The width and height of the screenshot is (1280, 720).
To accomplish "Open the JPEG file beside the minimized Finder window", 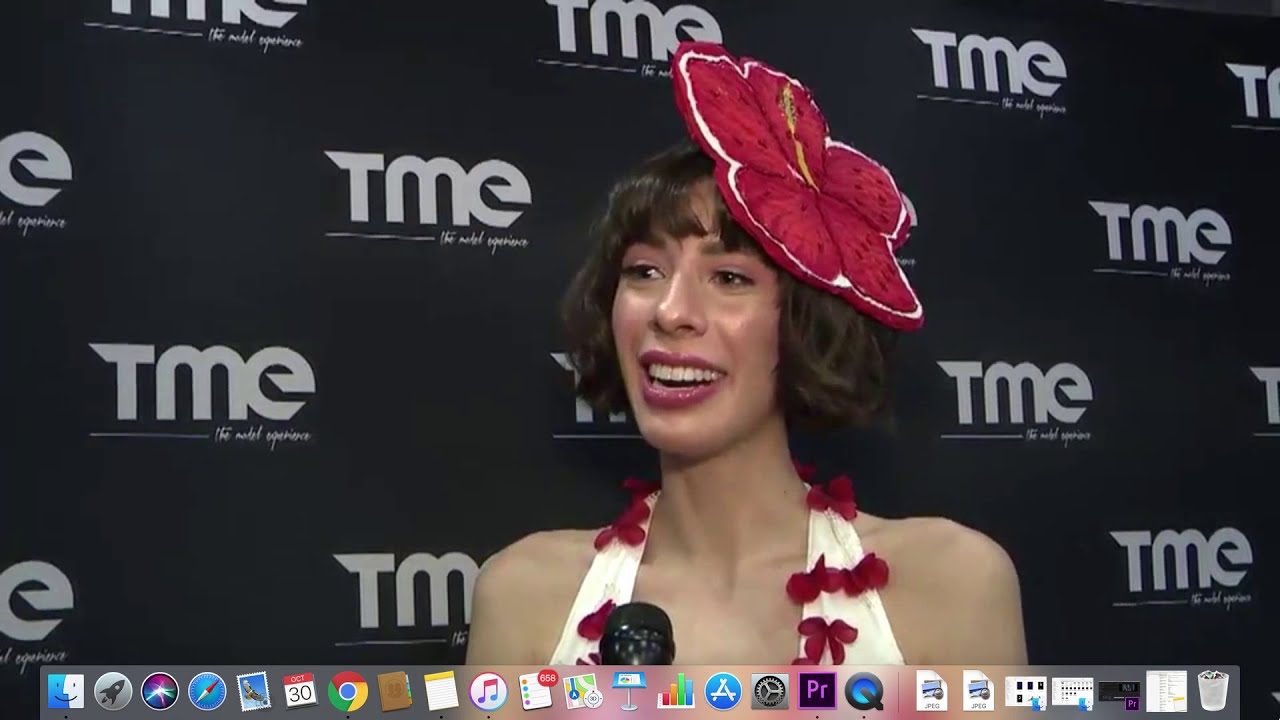I will coord(979,691).
